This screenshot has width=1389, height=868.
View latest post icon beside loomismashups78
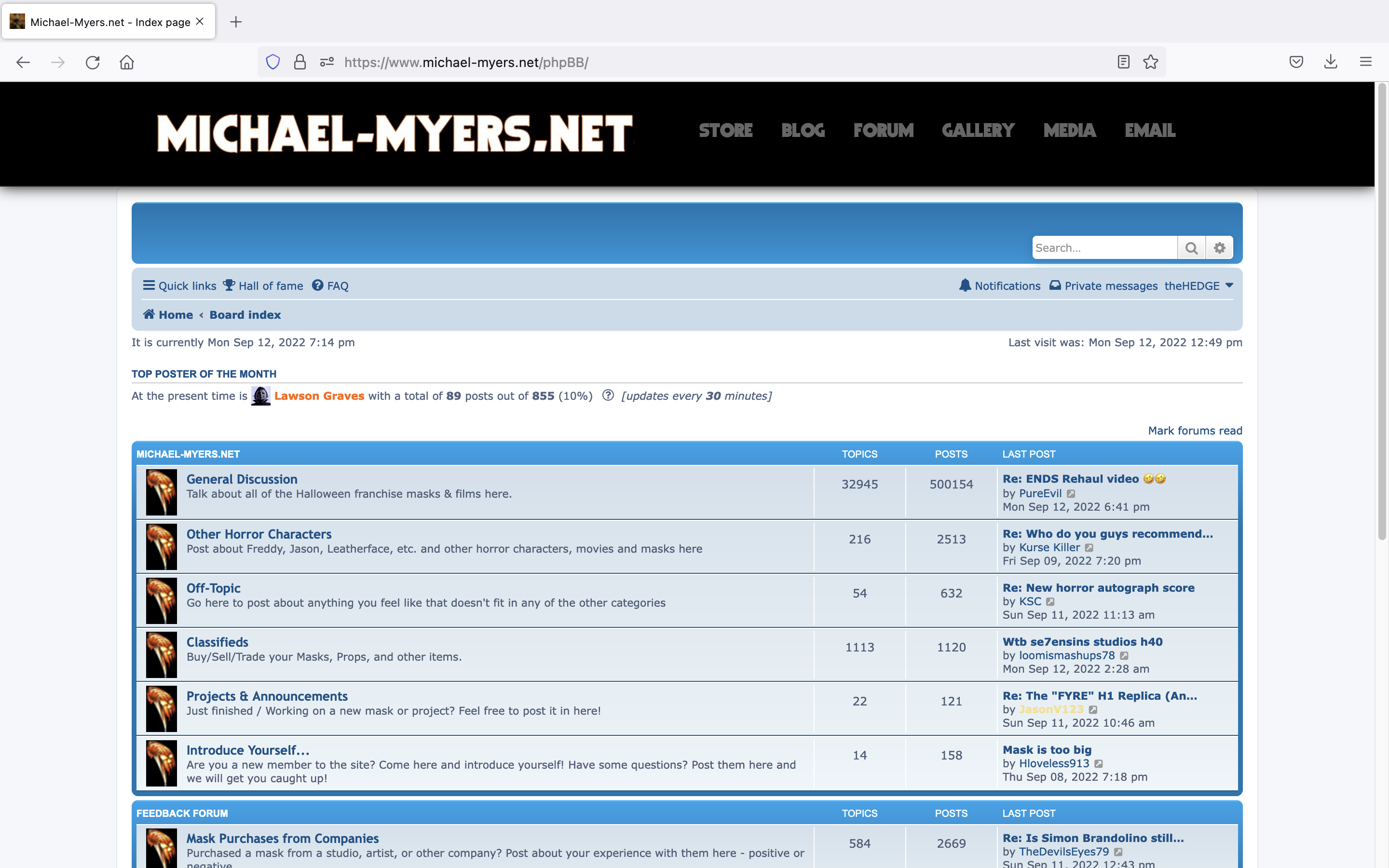(x=1124, y=656)
